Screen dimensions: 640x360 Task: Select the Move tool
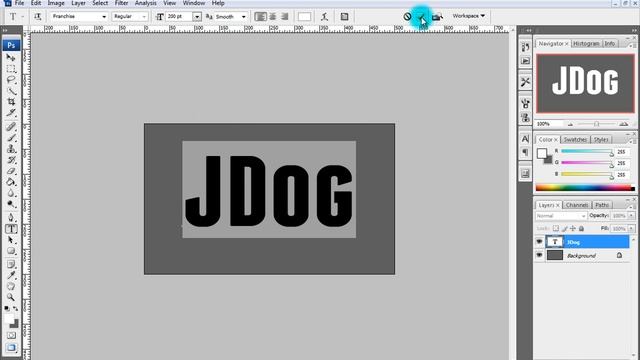11,58
